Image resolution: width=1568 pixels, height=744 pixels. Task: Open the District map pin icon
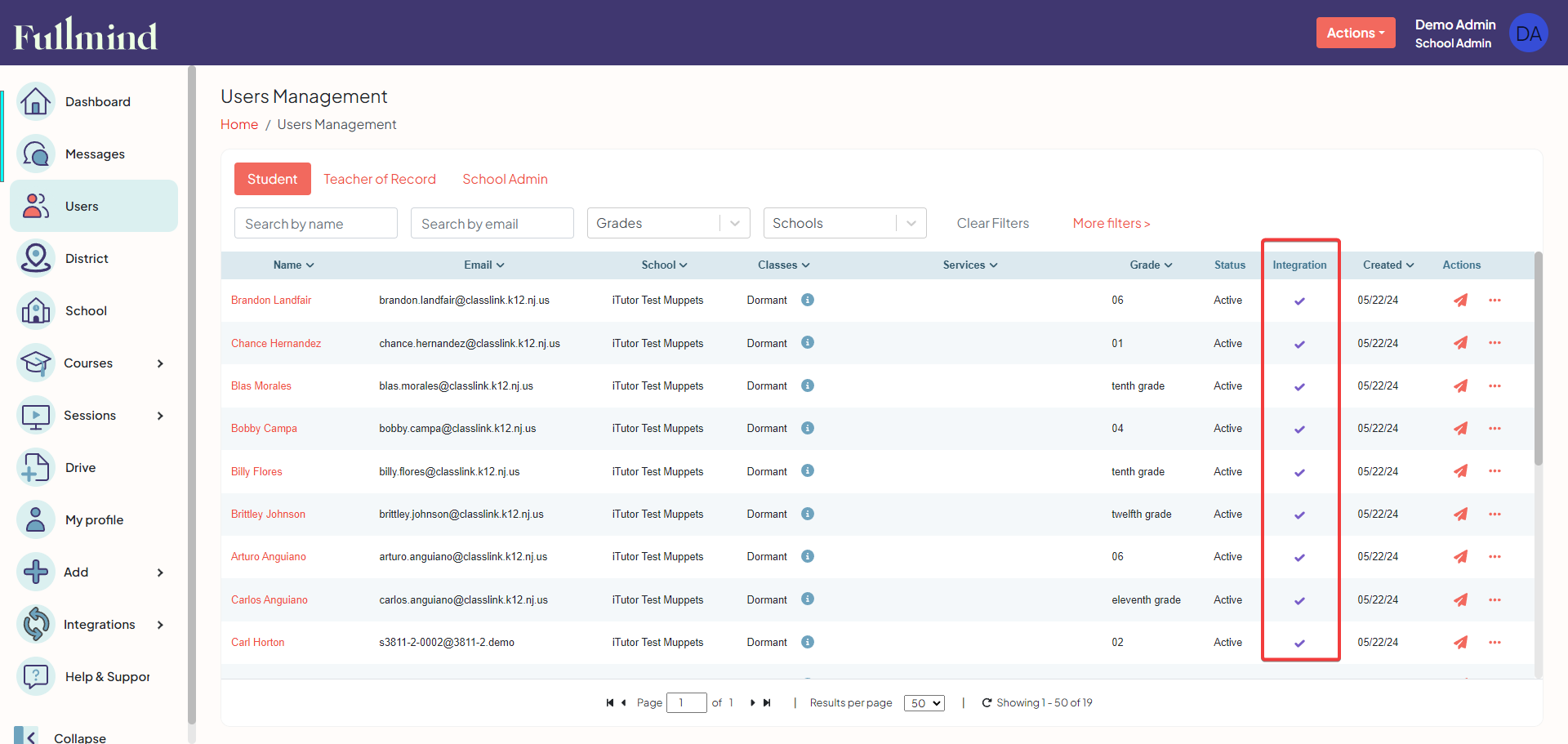pos(36,258)
